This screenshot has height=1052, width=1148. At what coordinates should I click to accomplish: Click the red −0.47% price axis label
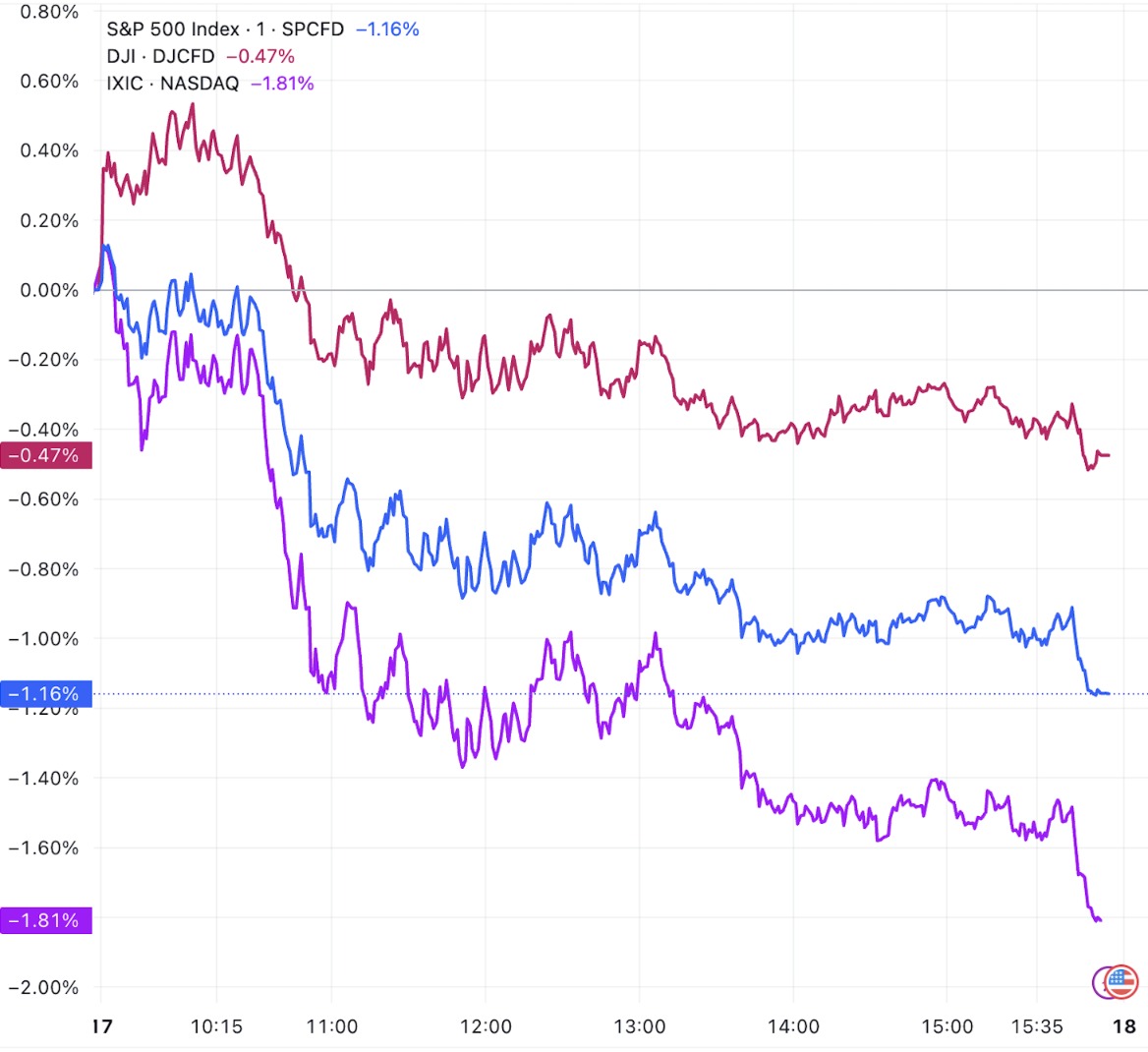[x=44, y=456]
